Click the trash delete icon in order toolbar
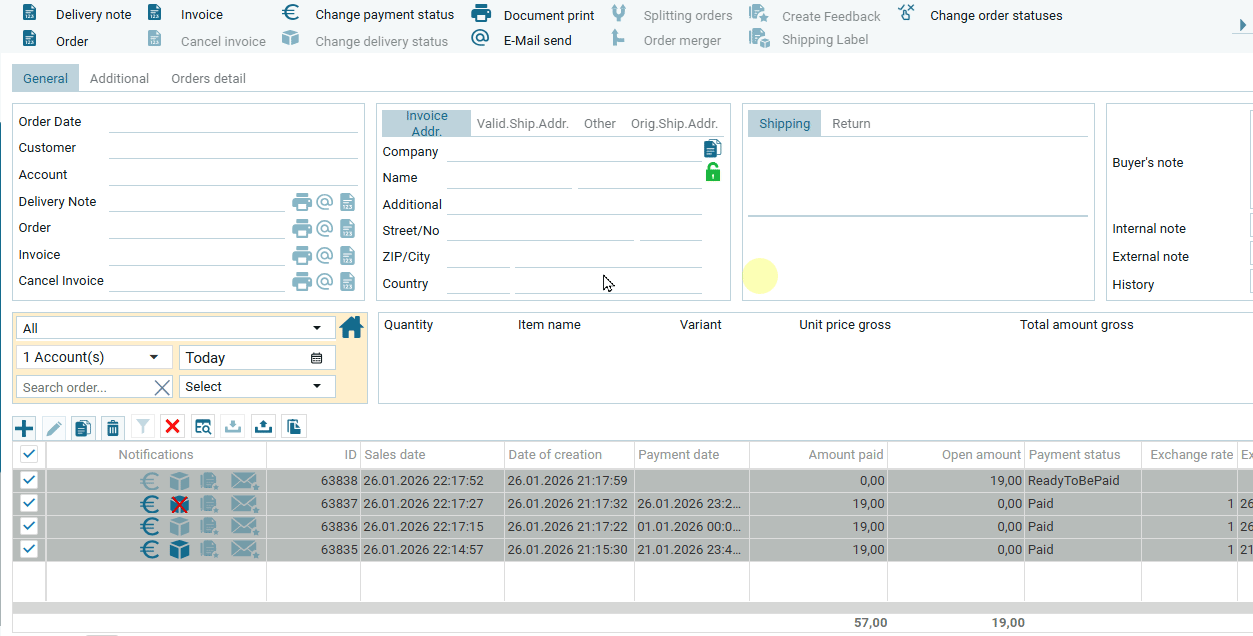 pyautogui.click(x=113, y=428)
